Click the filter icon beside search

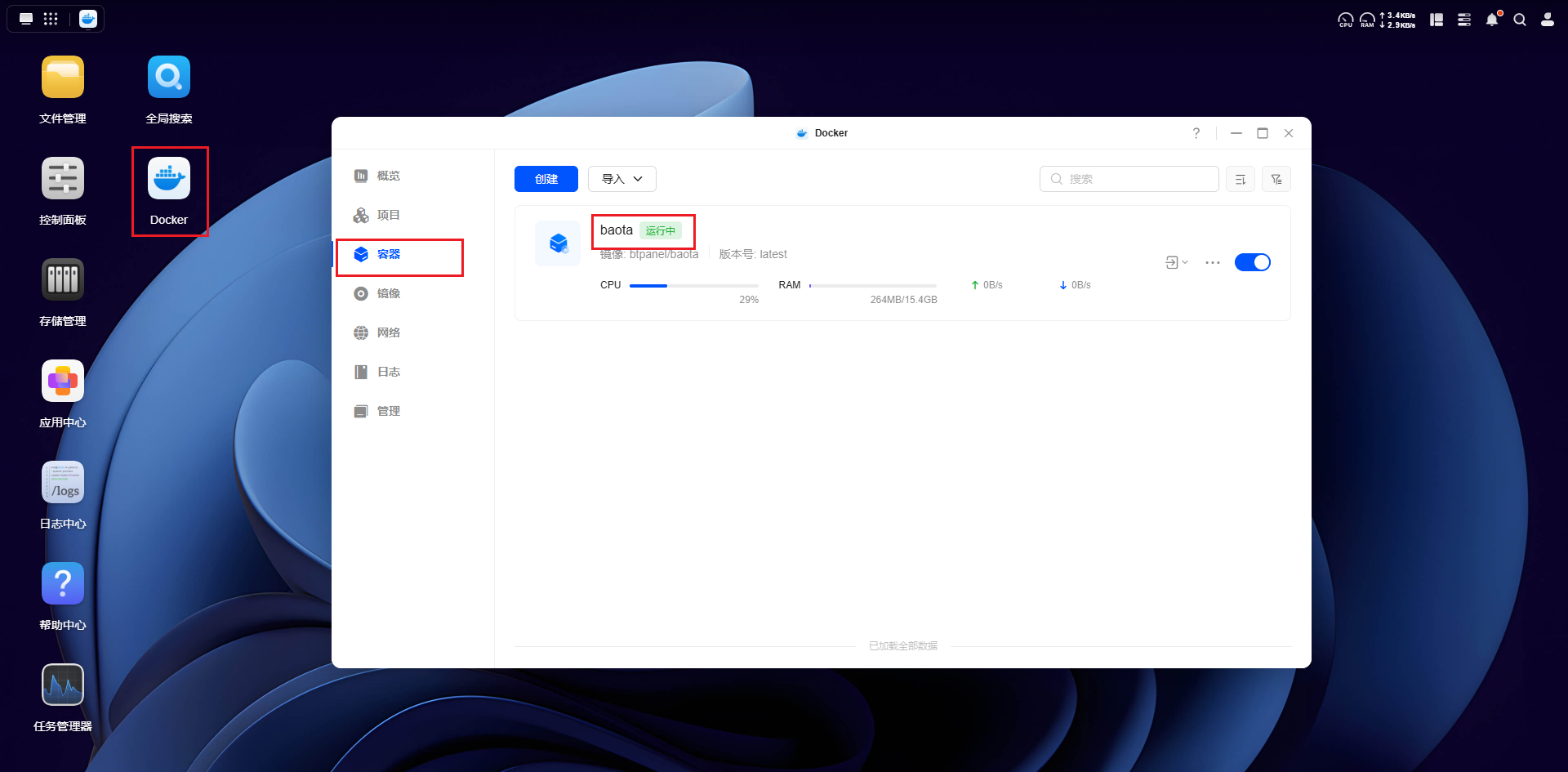(x=1276, y=179)
